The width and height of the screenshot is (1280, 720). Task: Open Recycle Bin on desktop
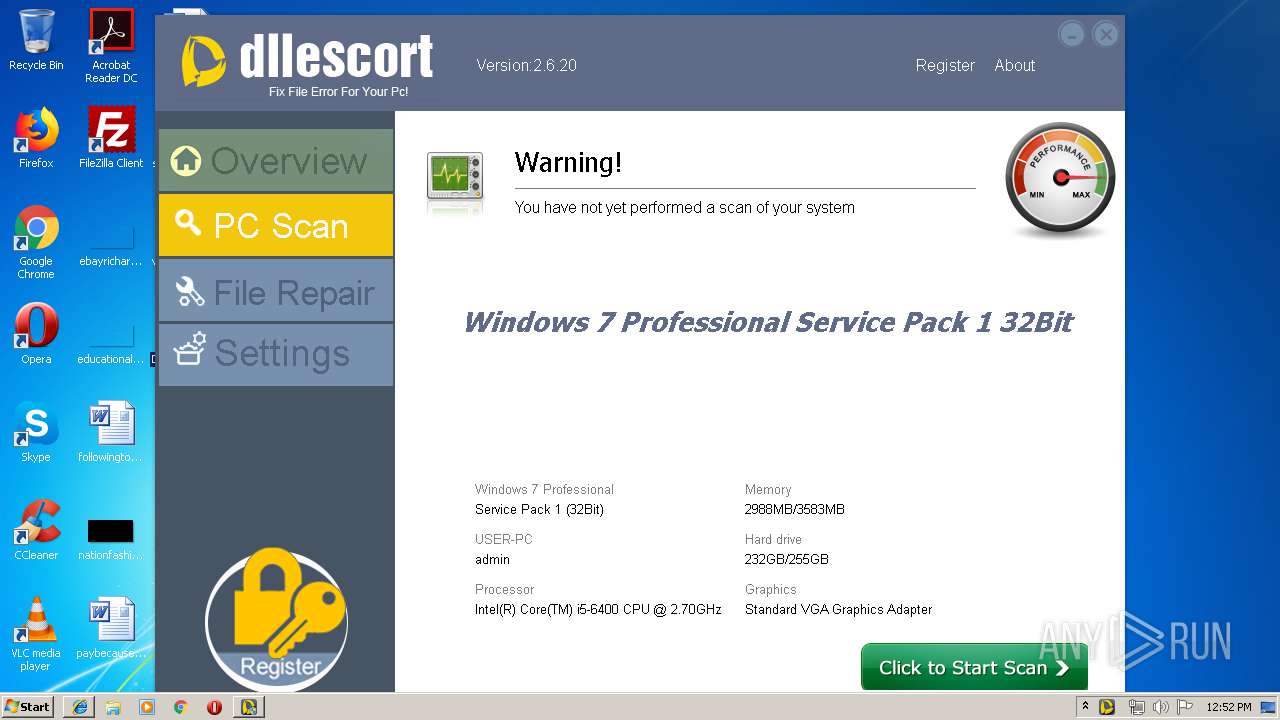36,40
